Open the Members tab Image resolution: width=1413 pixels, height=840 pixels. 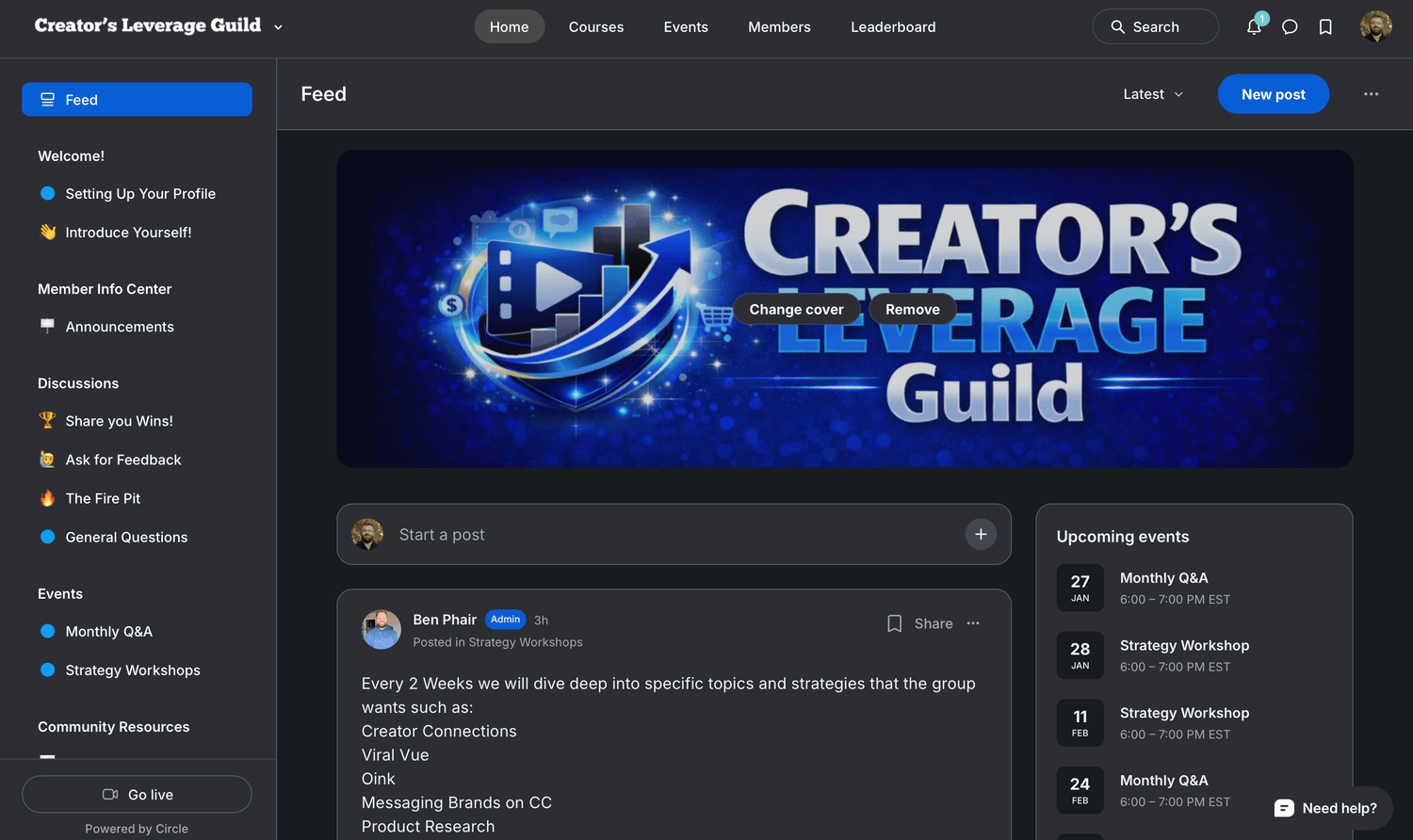point(779,26)
